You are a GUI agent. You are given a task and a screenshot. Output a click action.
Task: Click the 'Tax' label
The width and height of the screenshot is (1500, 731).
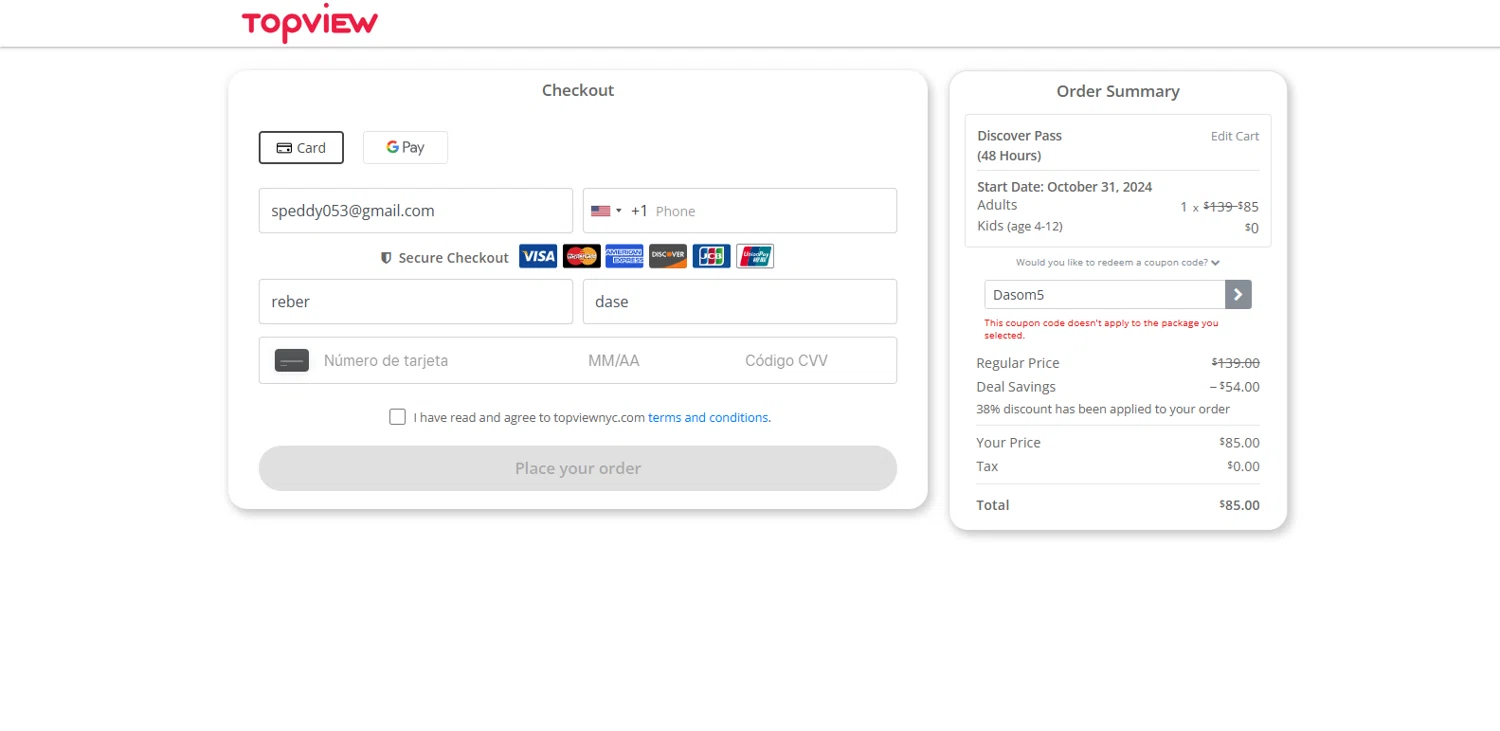click(988, 467)
